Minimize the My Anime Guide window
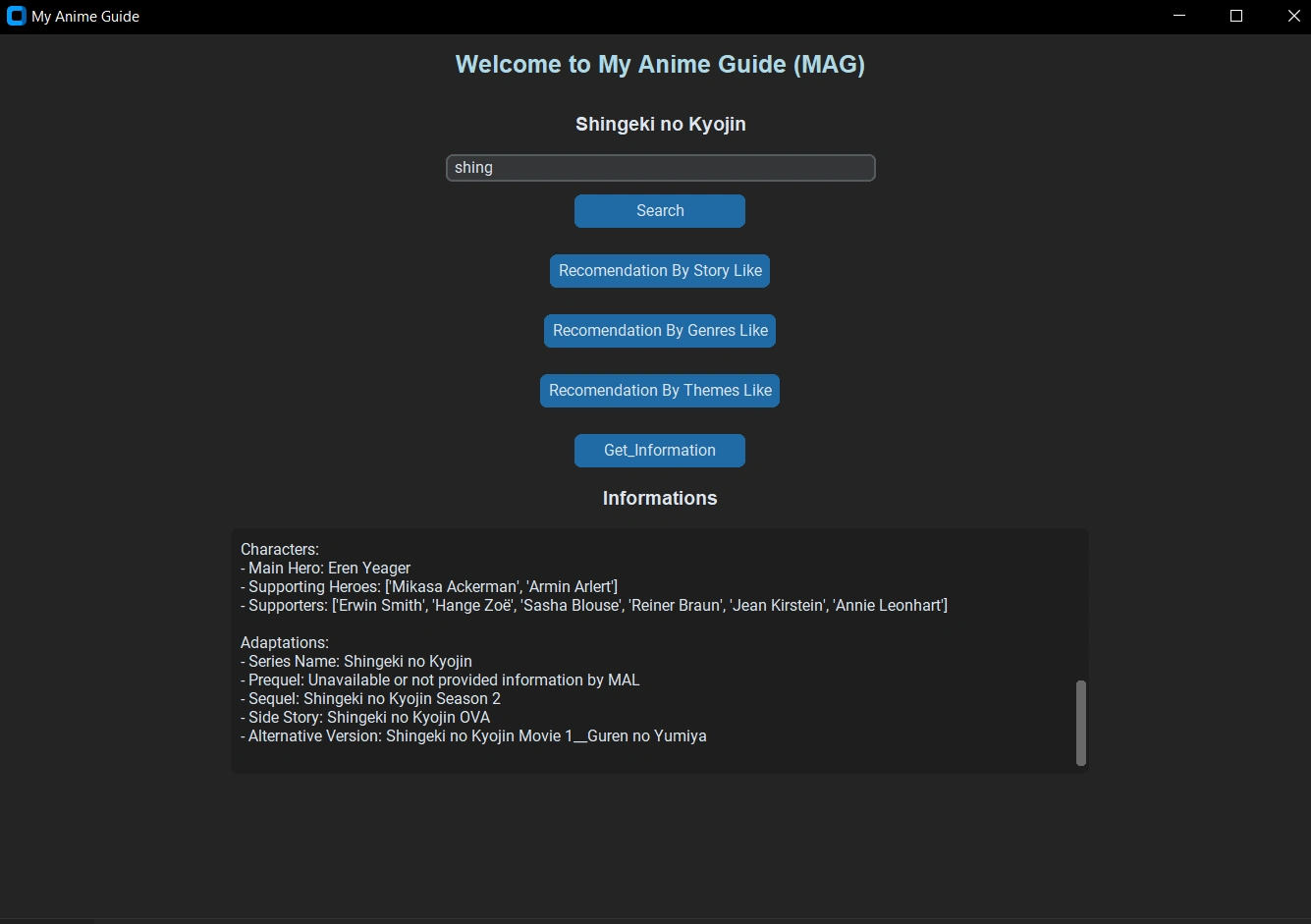 pyautogui.click(x=1179, y=16)
